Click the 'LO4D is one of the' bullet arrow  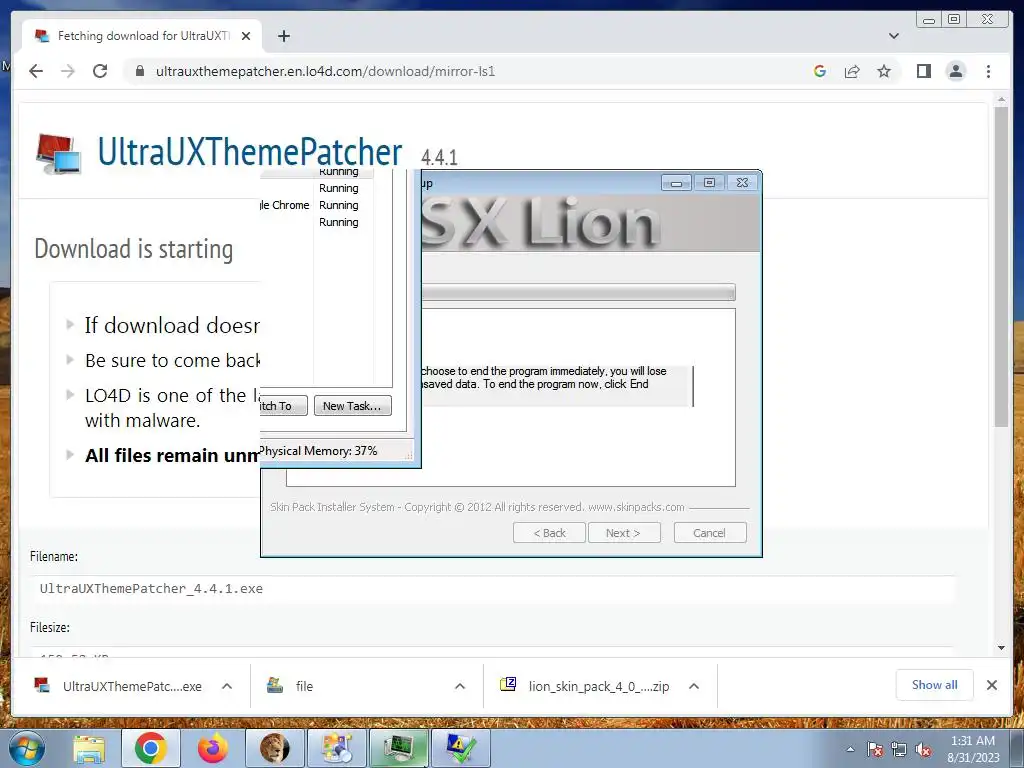coord(70,394)
